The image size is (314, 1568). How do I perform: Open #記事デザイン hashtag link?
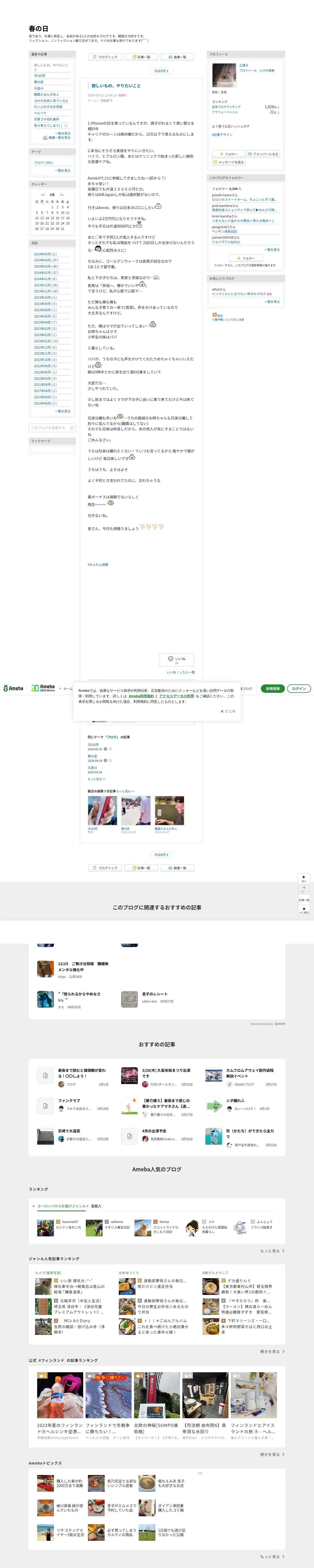(x=222, y=135)
